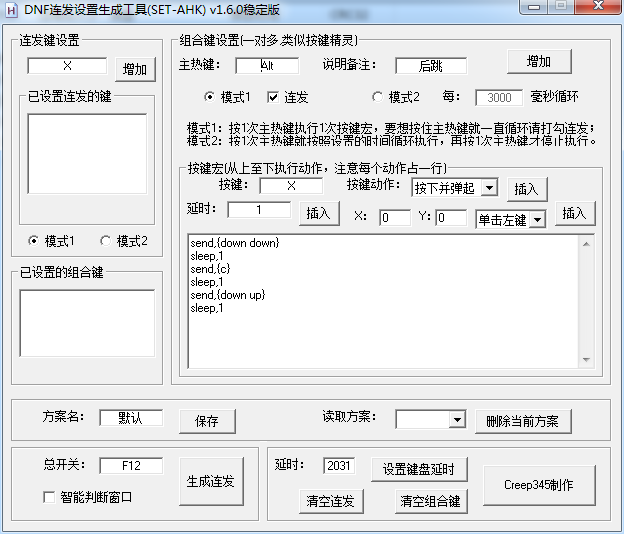624x534 pixels.
Task: Click 插入 button next to 按键动作
Action: [x=527, y=189]
